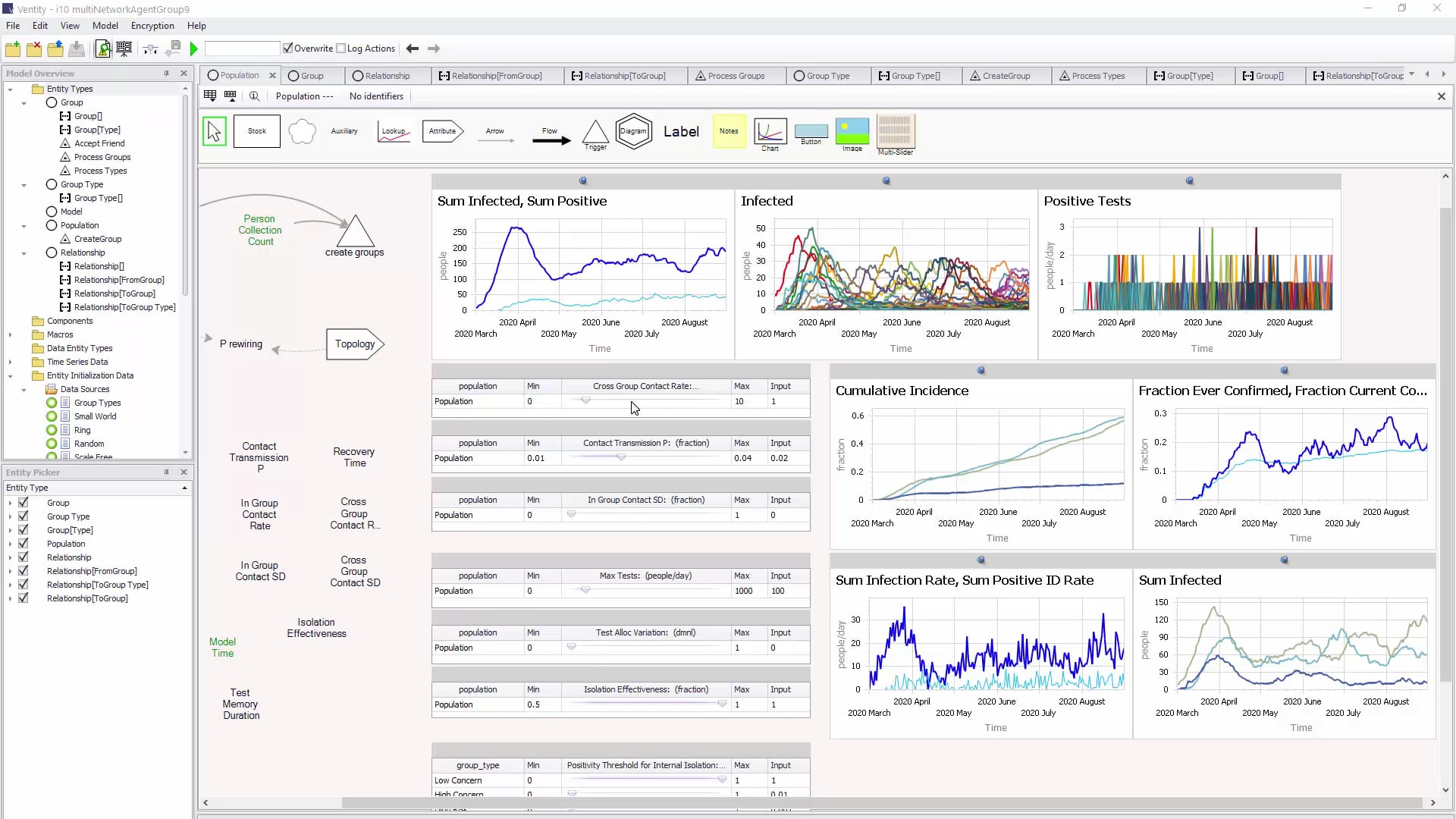The width and height of the screenshot is (1456, 819).
Task: Open the Encryption menu
Action: pos(152,26)
